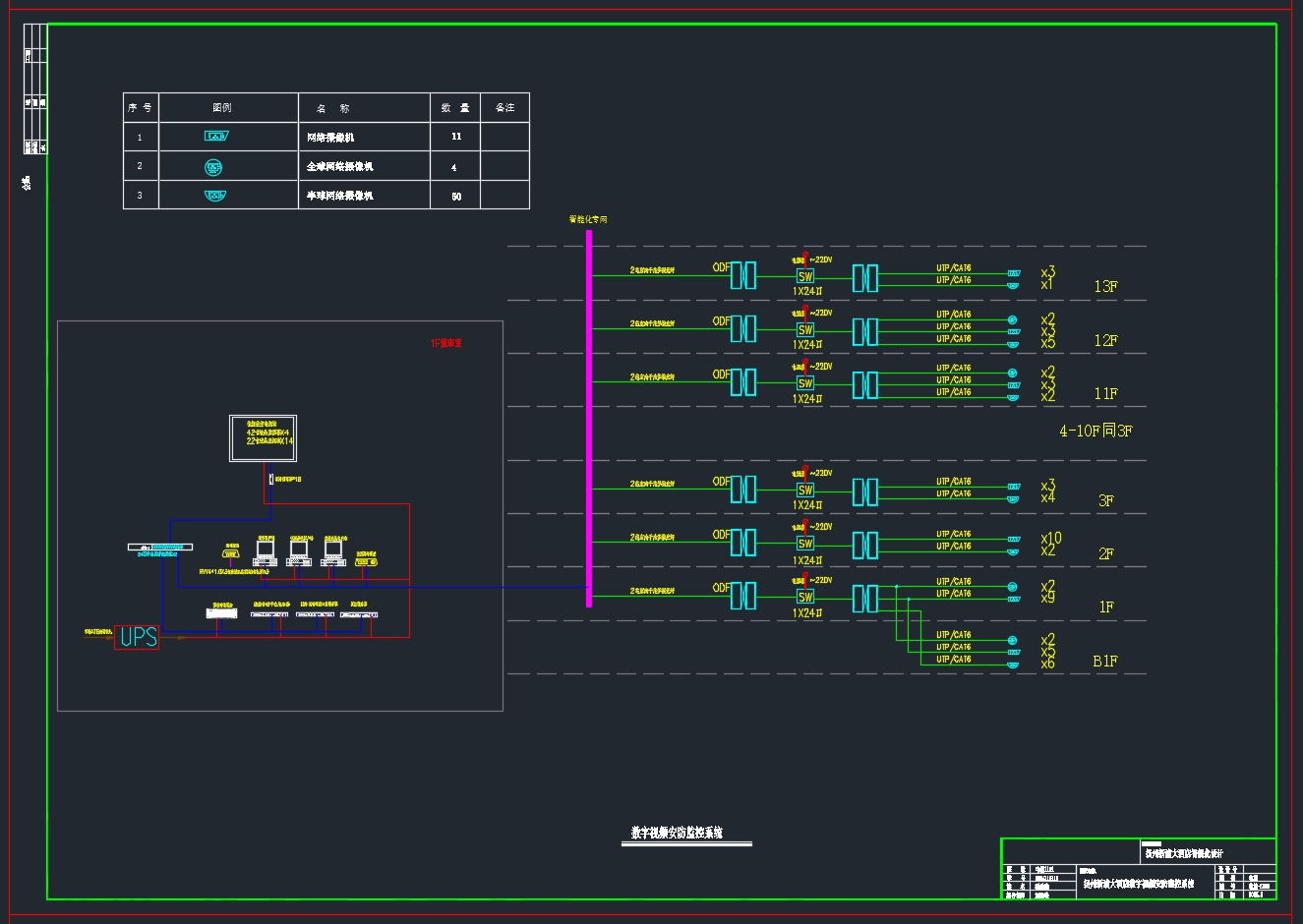Click the "4-10F同3F" annotation text
The image size is (1303, 924).
1096,431
